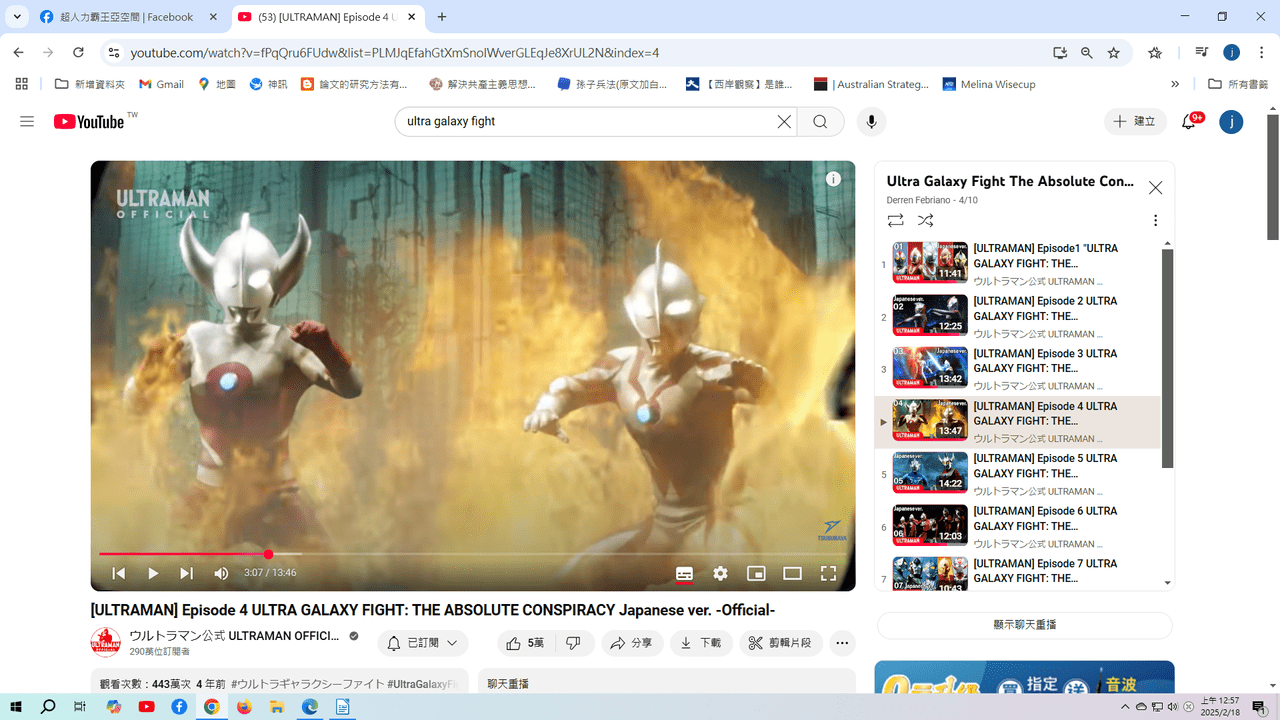Go back to previous page
The width and height of the screenshot is (1280, 720).
pyautogui.click(x=18, y=52)
